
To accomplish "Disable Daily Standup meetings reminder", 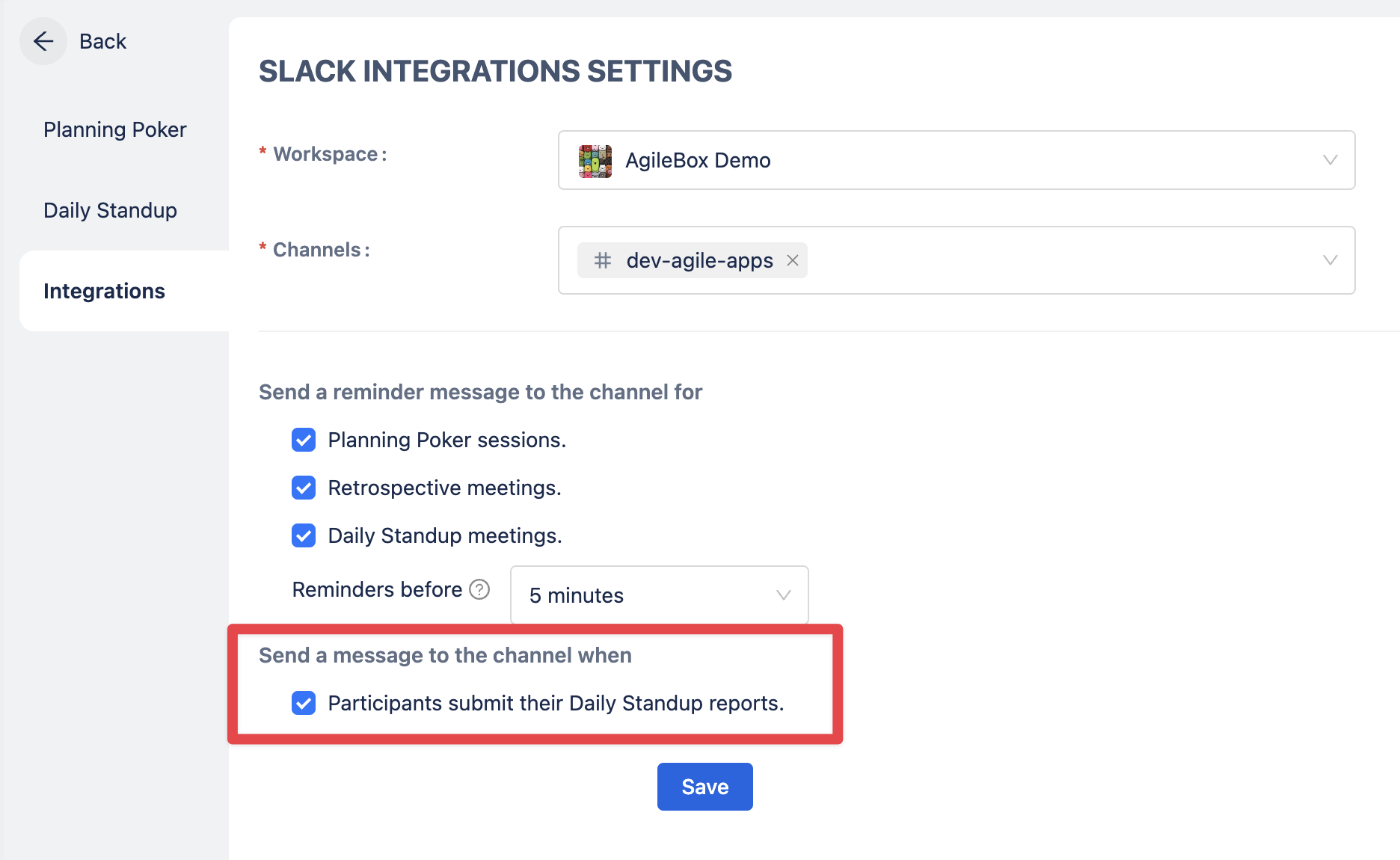I will pyautogui.click(x=304, y=535).
